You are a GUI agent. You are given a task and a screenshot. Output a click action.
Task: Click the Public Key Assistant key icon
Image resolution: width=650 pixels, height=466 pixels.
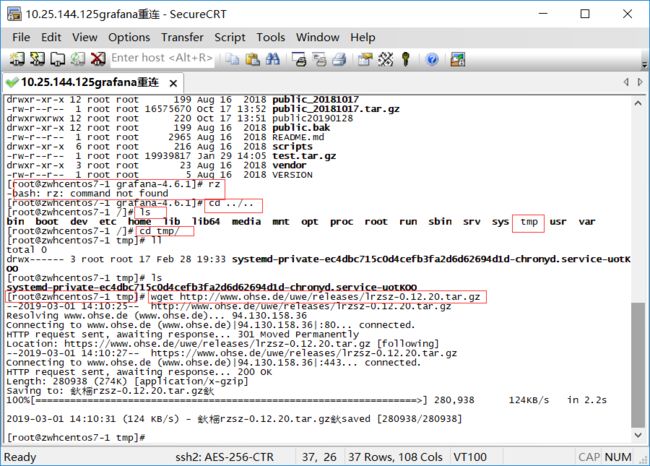tap(406, 59)
